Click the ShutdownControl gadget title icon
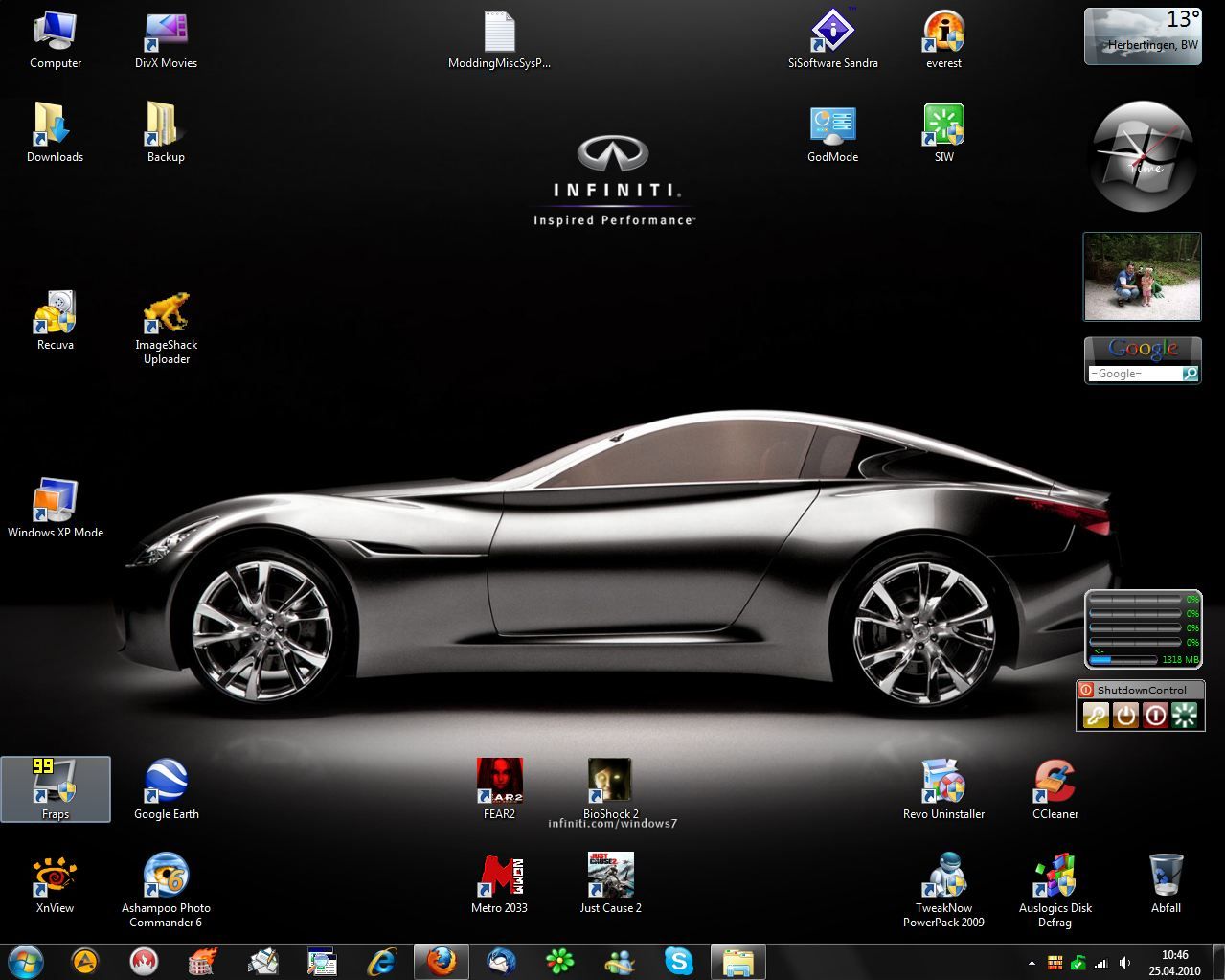 [x=1086, y=690]
